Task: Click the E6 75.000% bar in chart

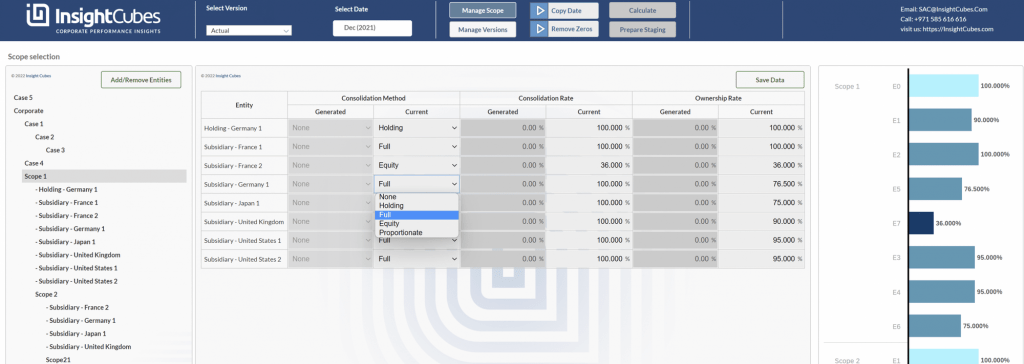Action: click(935, 326)
